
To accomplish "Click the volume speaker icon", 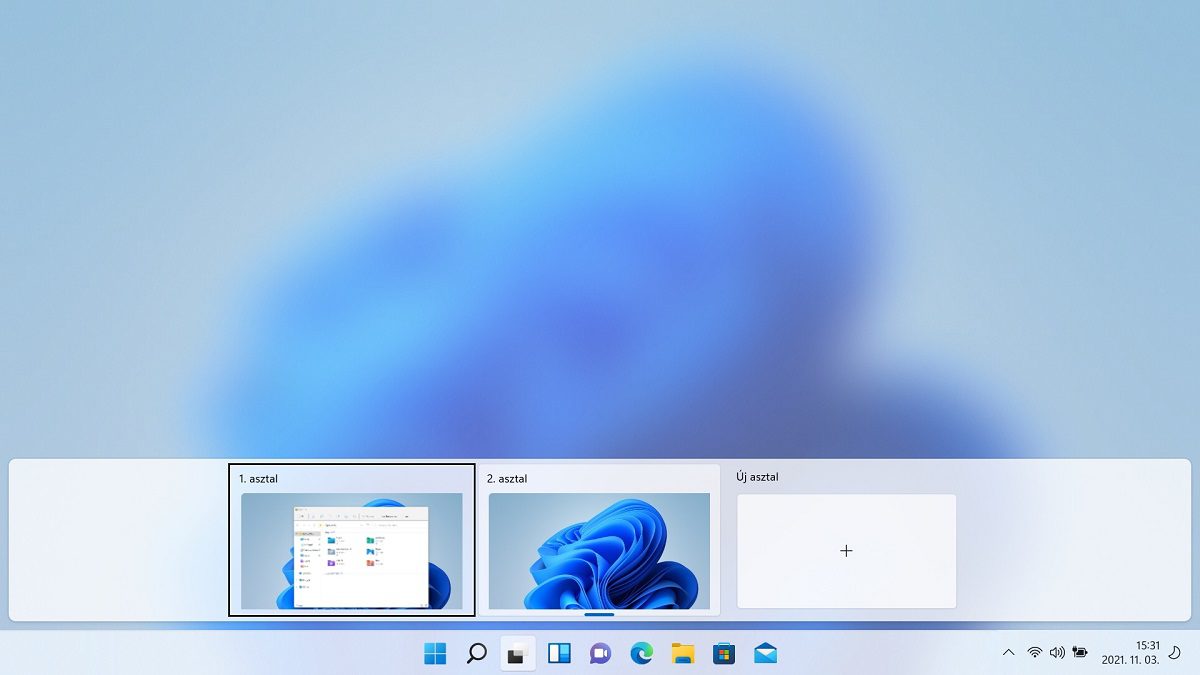I will [x=1057, y=653].
